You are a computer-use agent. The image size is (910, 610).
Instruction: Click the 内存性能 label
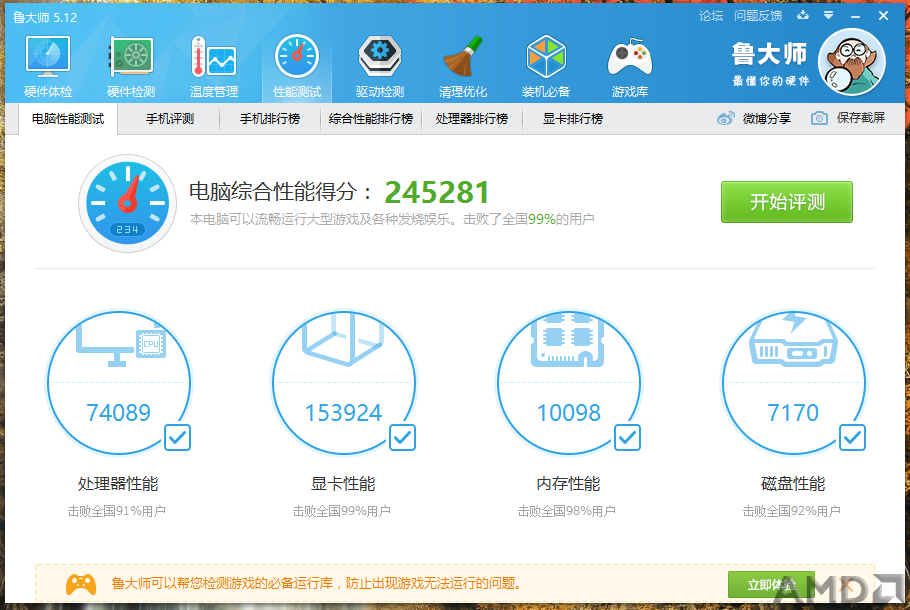[568, 483]
